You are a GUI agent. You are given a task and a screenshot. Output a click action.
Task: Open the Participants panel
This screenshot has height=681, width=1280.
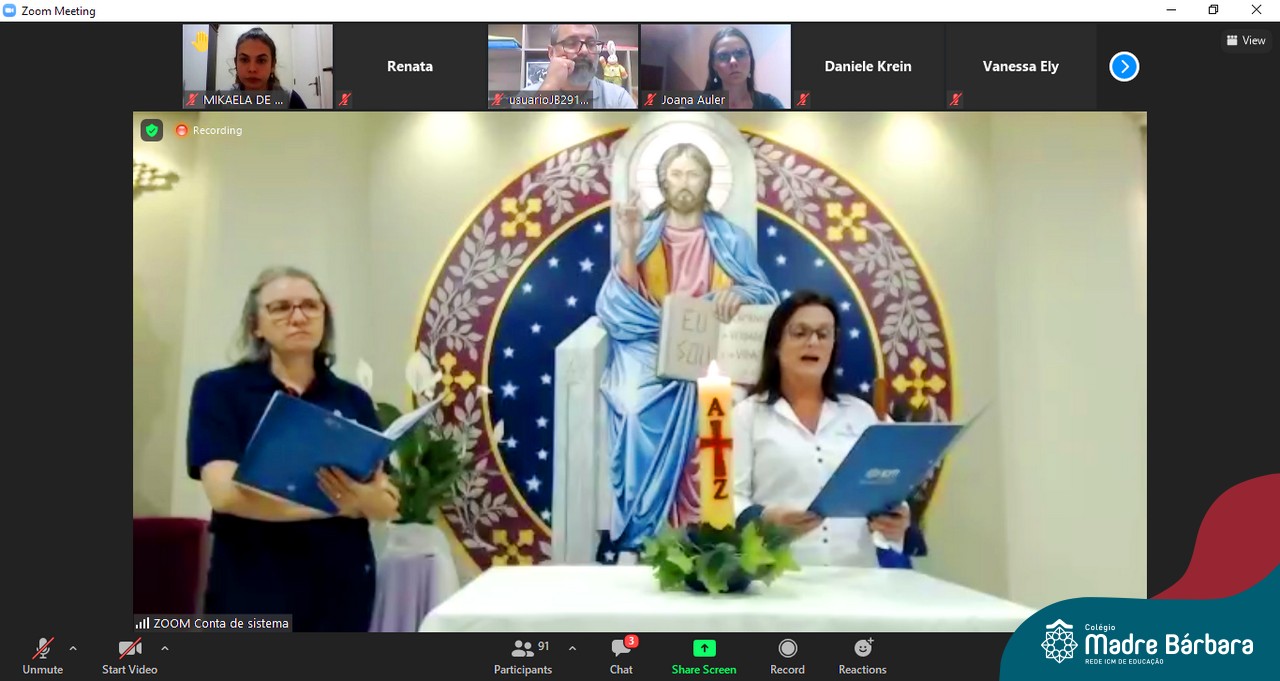[523, 656]
